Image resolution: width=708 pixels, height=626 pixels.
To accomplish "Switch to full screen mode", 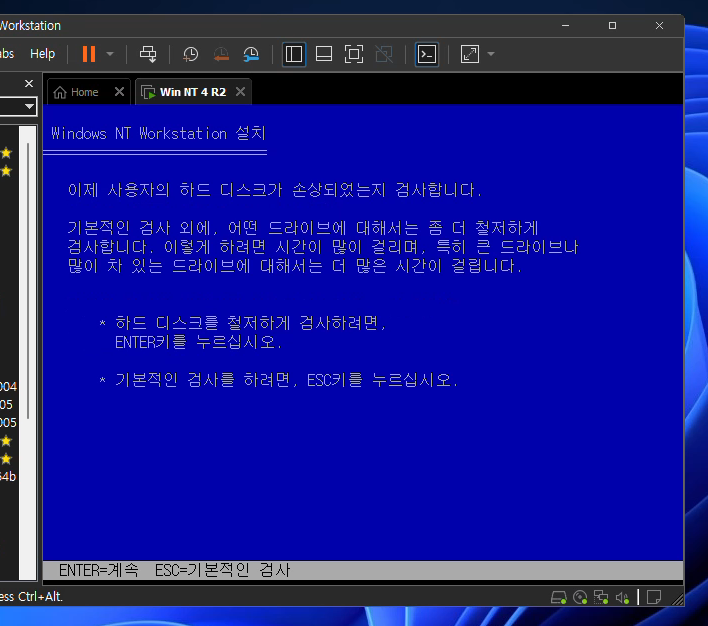I will pos(354,54).
